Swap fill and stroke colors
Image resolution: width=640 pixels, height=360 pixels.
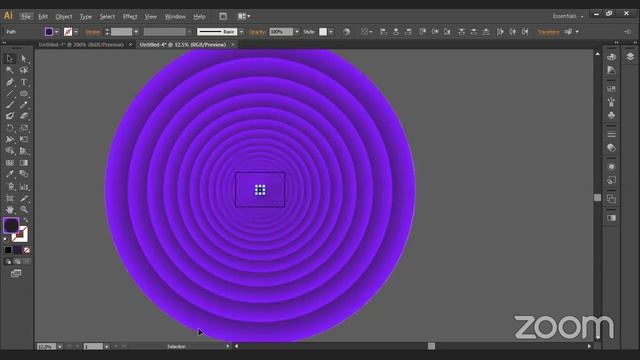[26, 220]
